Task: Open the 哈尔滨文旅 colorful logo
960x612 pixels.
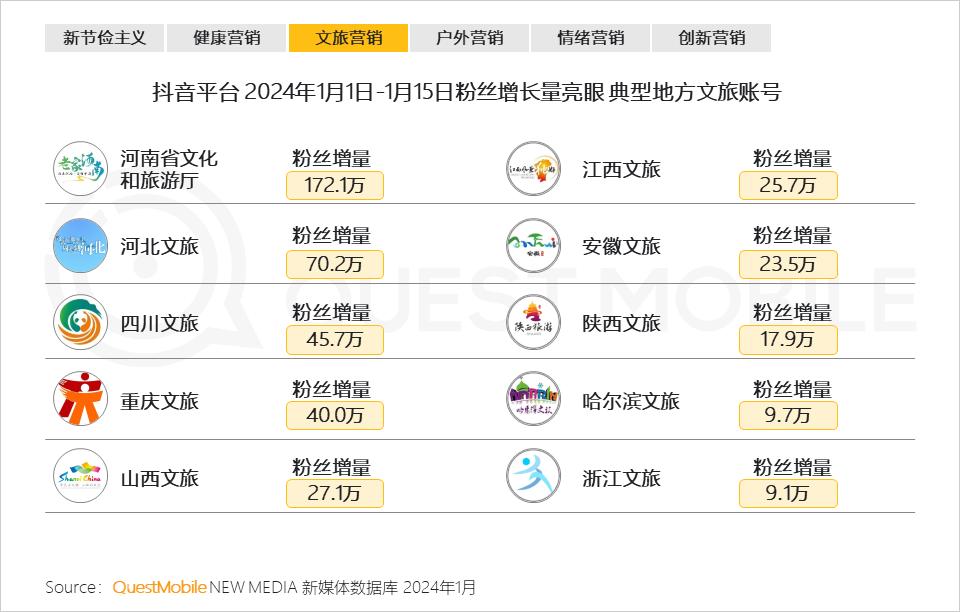Action: click(x=534, y=399)
